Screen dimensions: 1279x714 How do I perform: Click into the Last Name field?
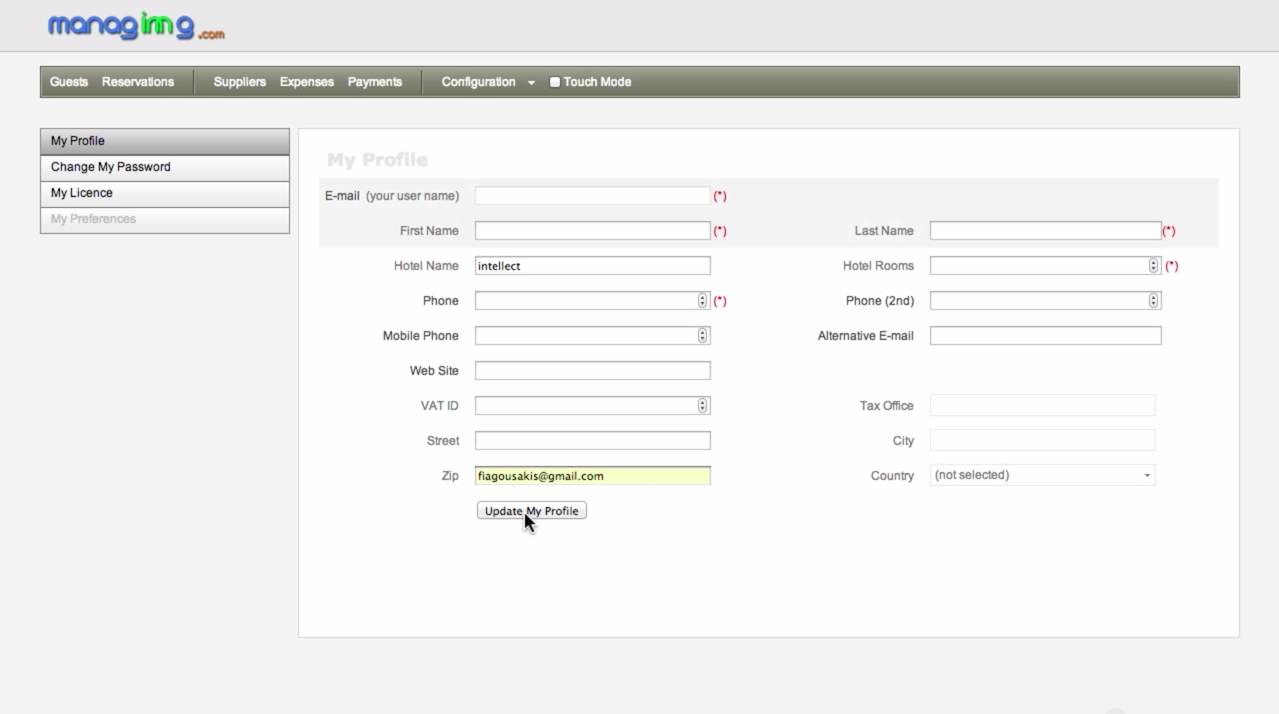tap(1045, 231)
